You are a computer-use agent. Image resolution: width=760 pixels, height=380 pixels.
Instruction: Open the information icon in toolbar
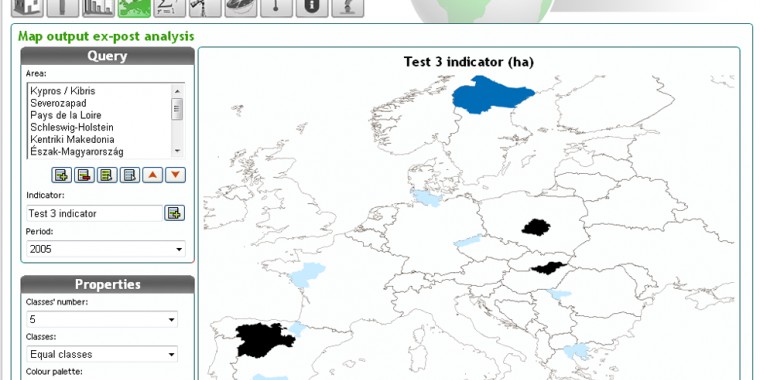coord(312,8)
